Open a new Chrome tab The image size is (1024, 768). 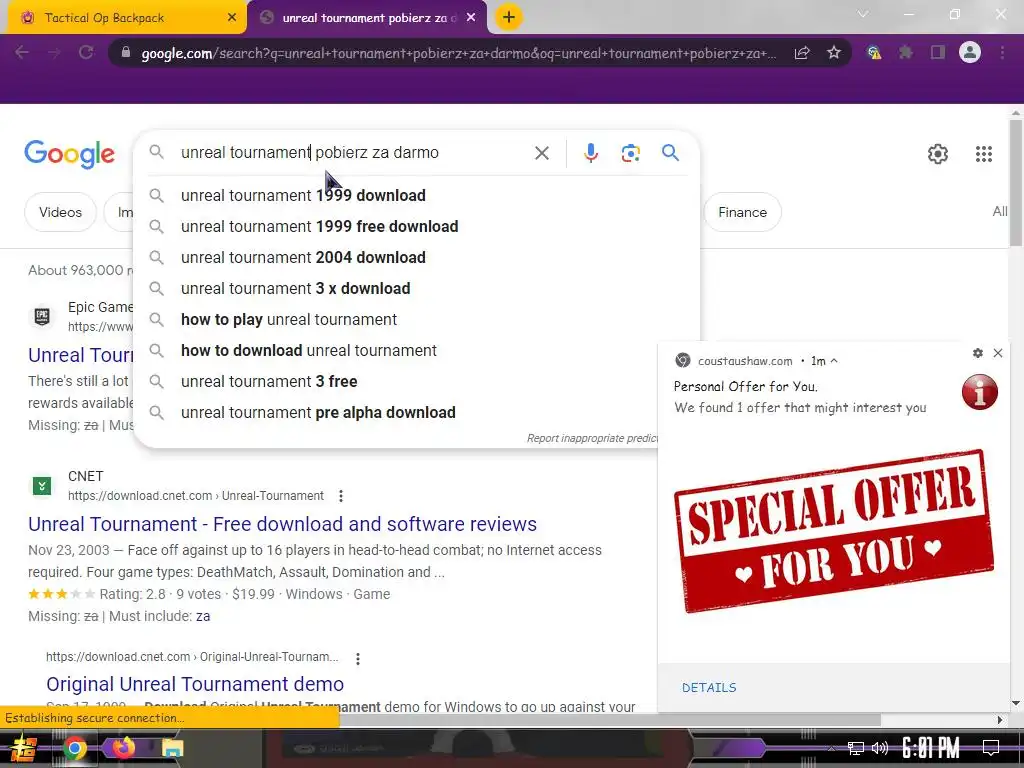[x=509, y=17]
